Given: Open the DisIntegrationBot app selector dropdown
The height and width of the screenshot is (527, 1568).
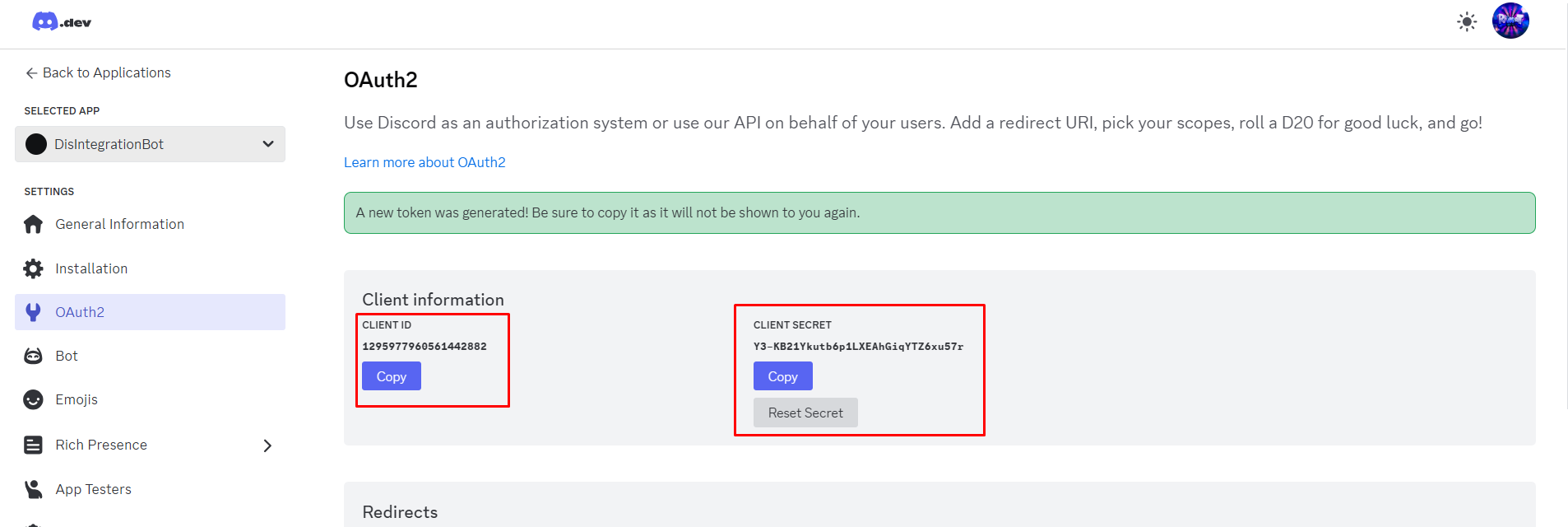Looking at the screenshot, I should coord(150,144).
